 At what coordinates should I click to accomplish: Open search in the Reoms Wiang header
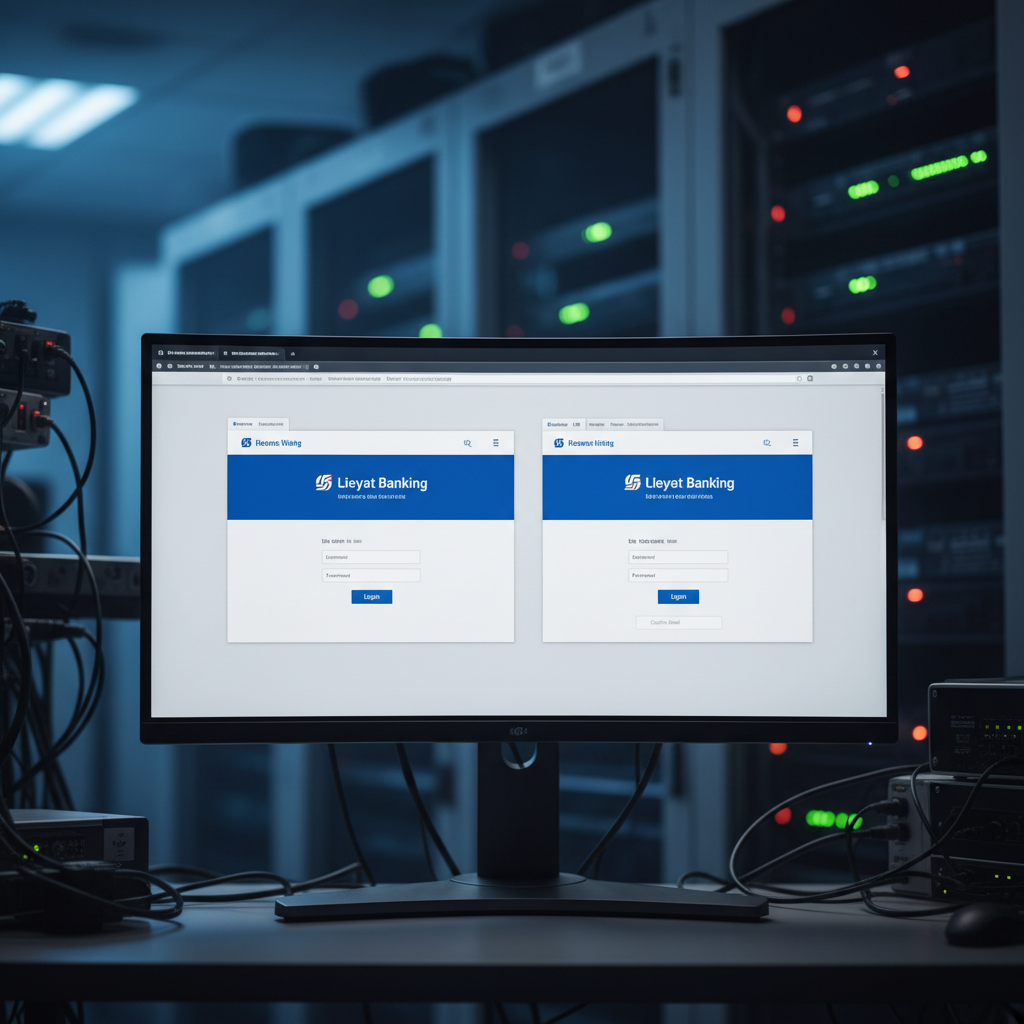pos(468,443)
